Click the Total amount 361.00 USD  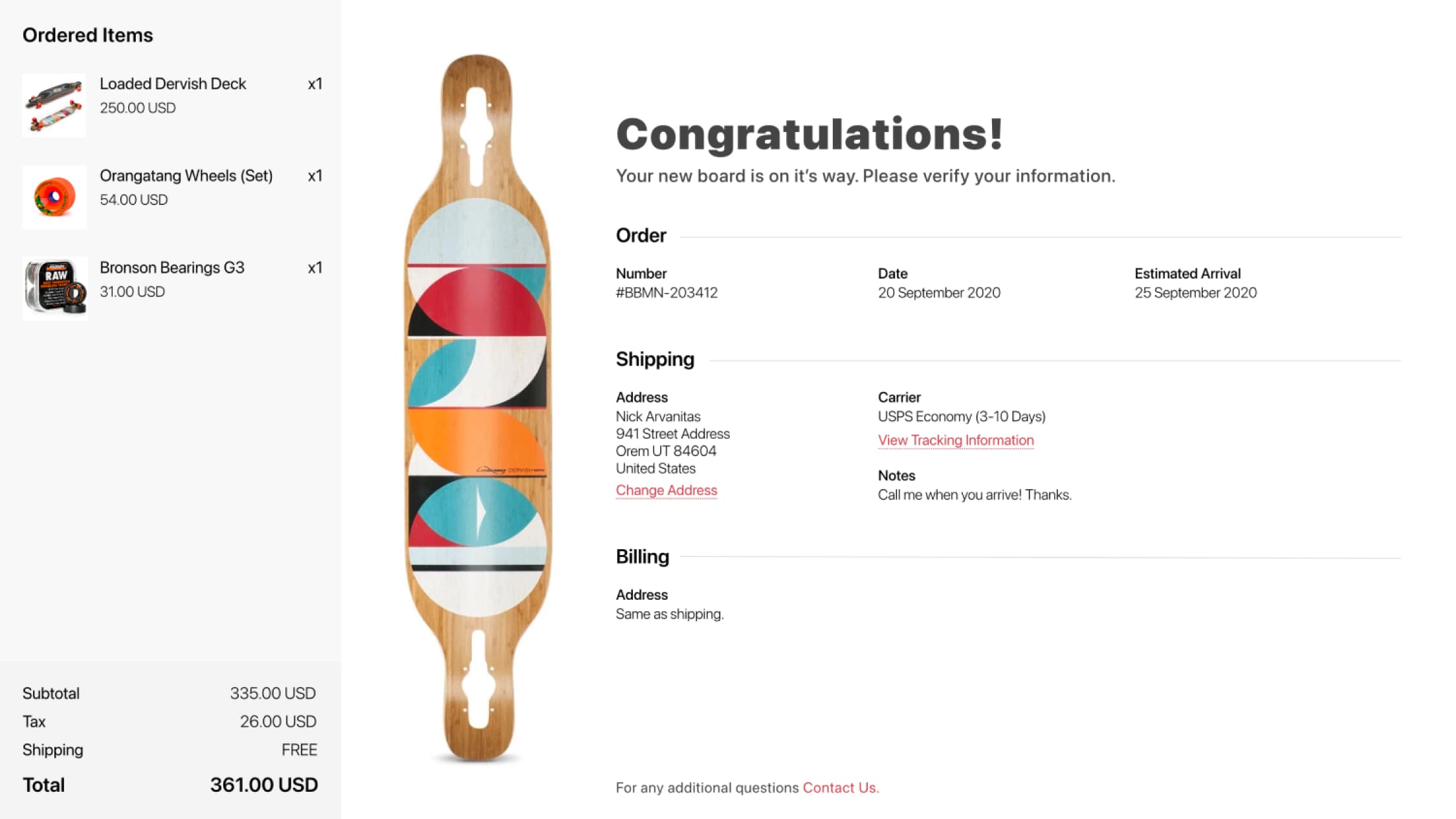pyautogui.click(x=264, y=785)
